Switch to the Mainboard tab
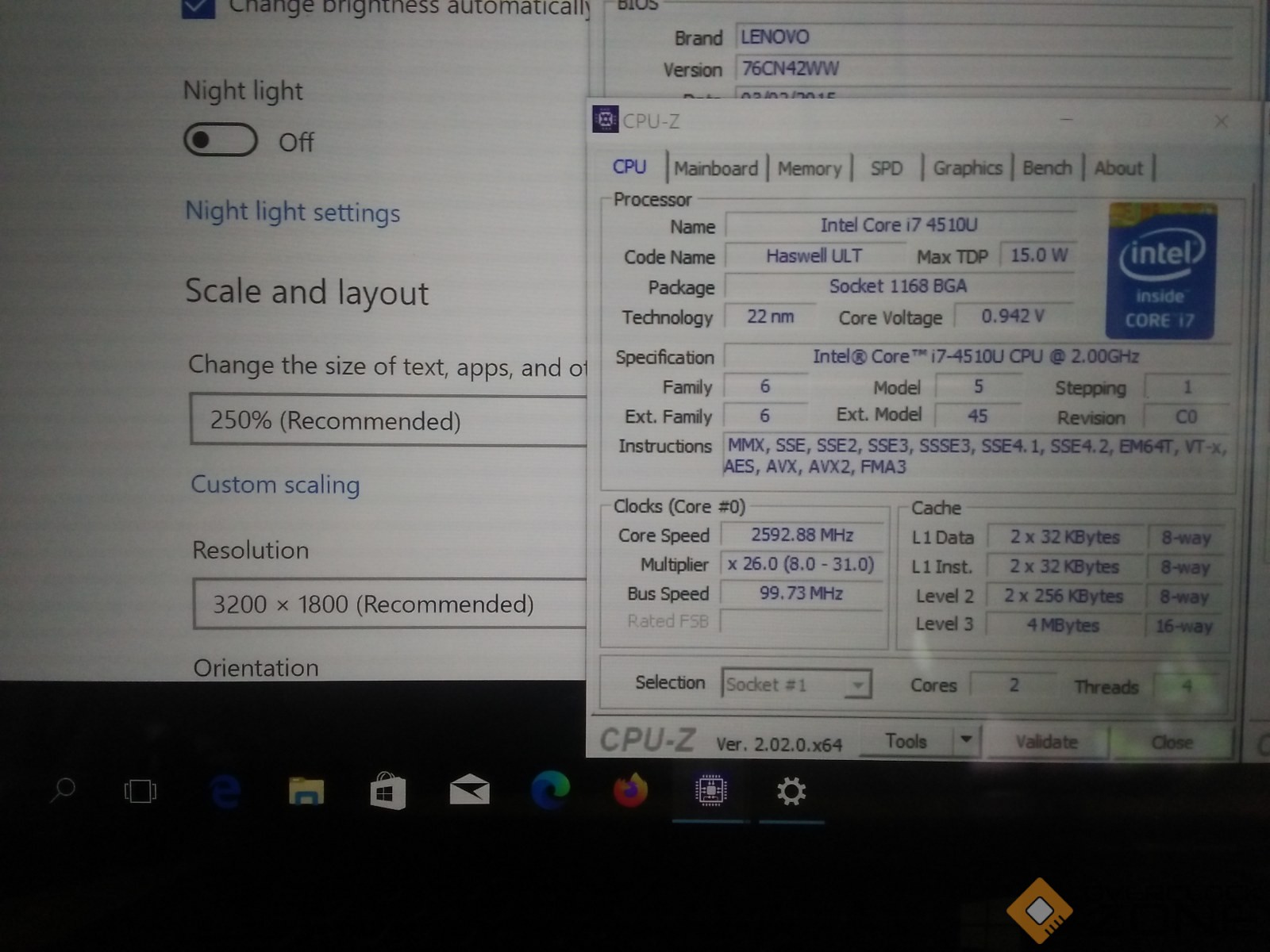The height and width of the screenshot is (952, 1270). (716, 168)
